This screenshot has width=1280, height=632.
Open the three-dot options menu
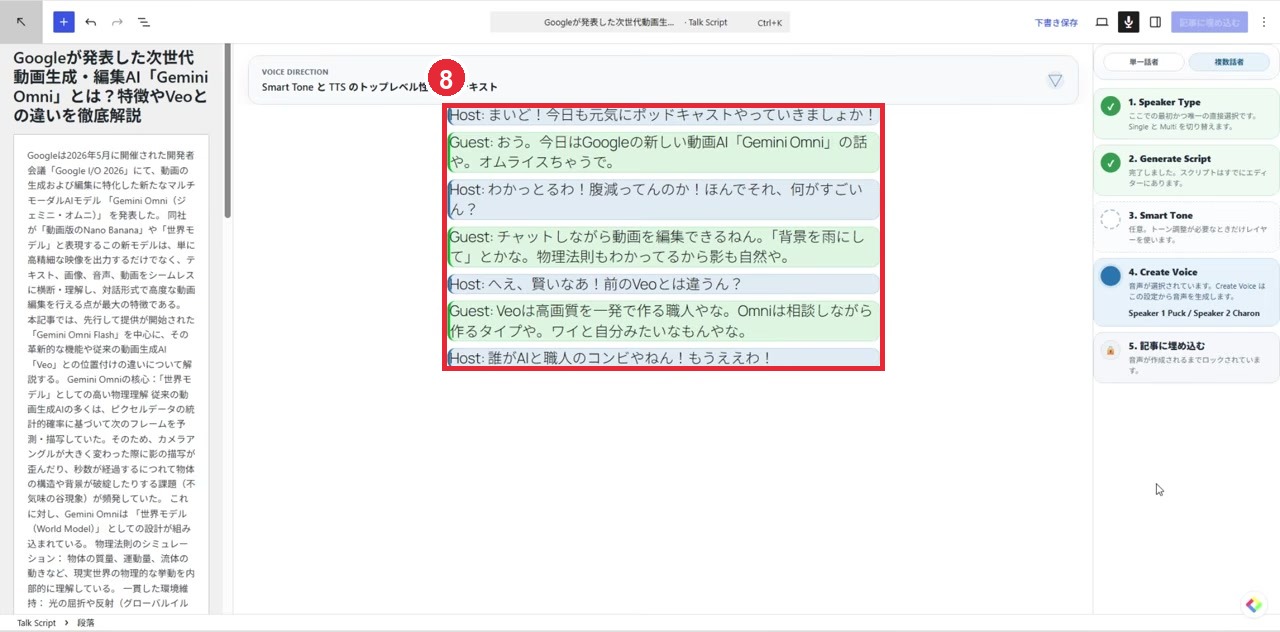[1263, 22]
